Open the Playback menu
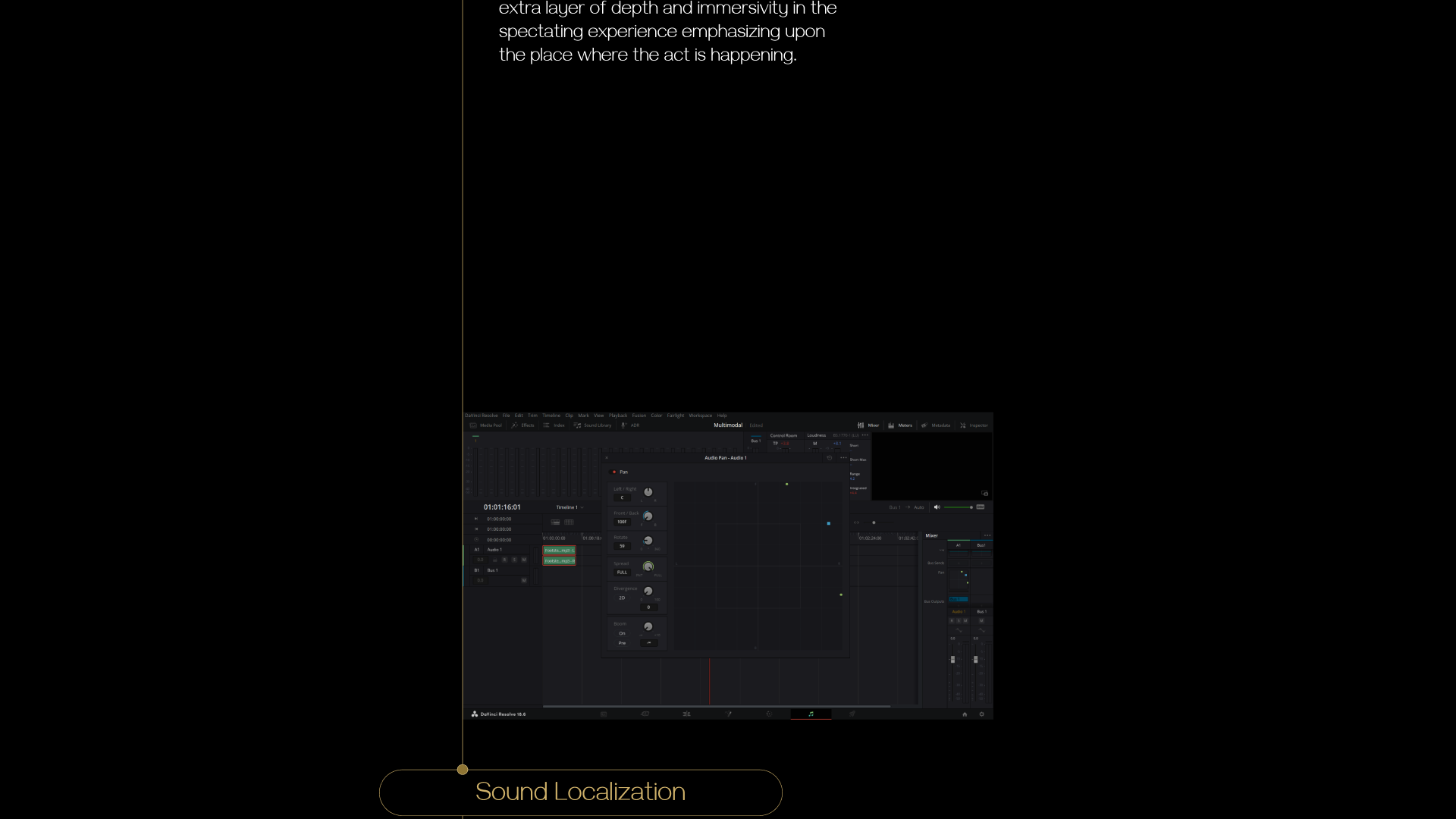The height and width of the screenshot is (819, 1456). click(618, 416)
